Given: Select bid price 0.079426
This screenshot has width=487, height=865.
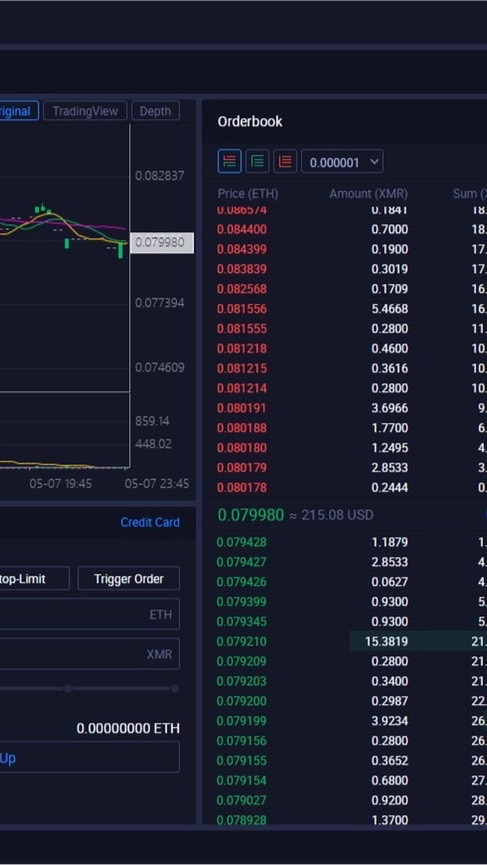Looking at the screenshot, I should 242,582.
